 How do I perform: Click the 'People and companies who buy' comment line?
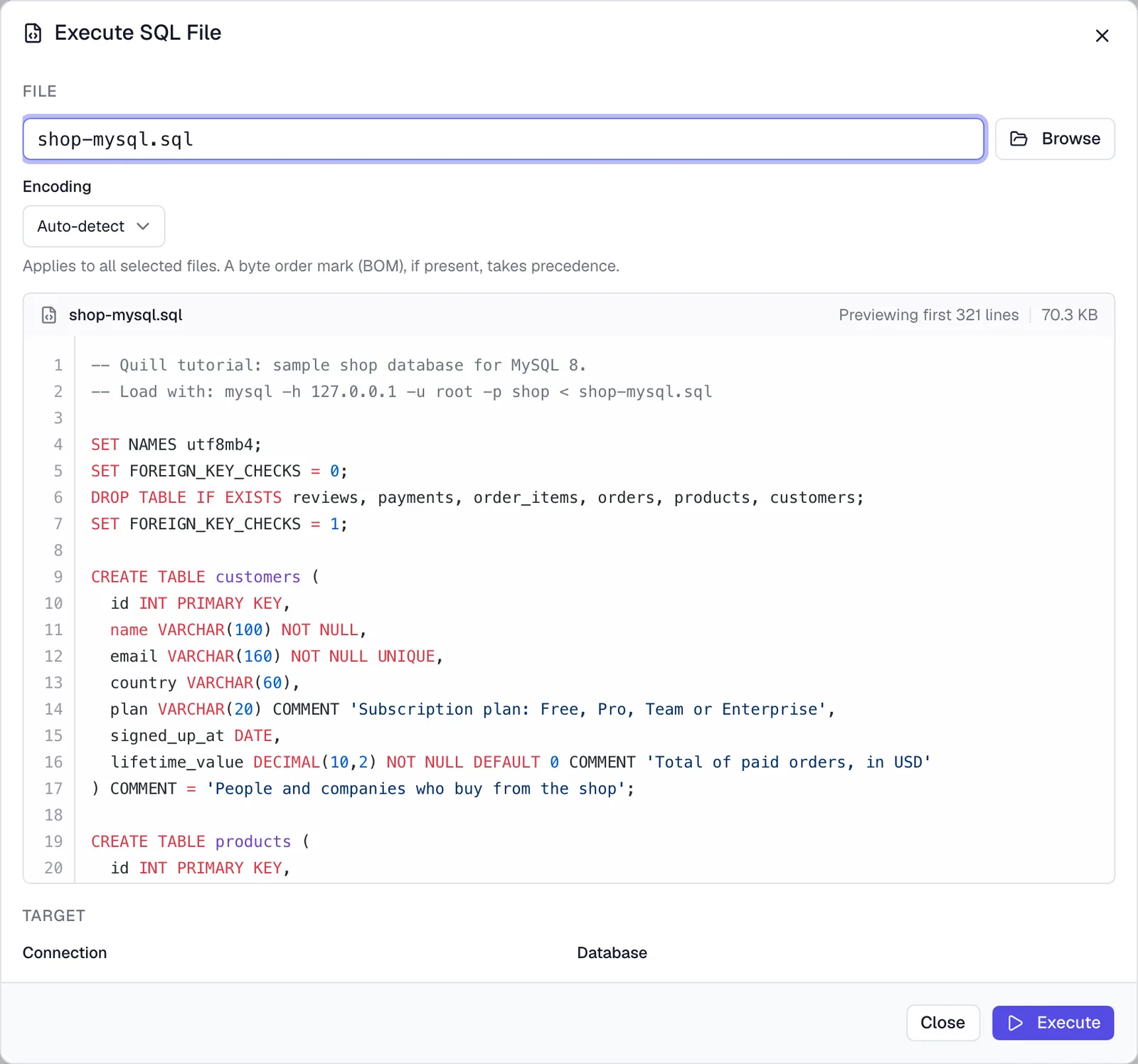pos(363,789)
